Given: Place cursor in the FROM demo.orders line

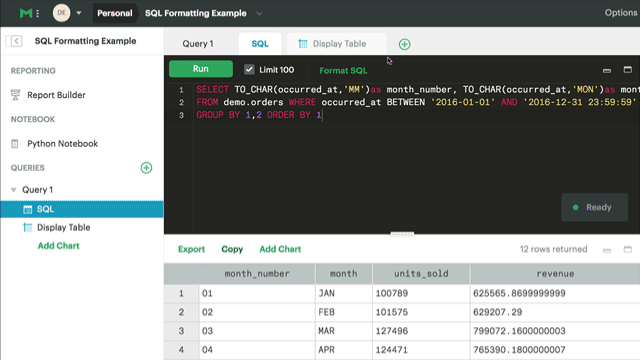Looking at the screenshot, I should pyautogui.click(x=416, y=102).
